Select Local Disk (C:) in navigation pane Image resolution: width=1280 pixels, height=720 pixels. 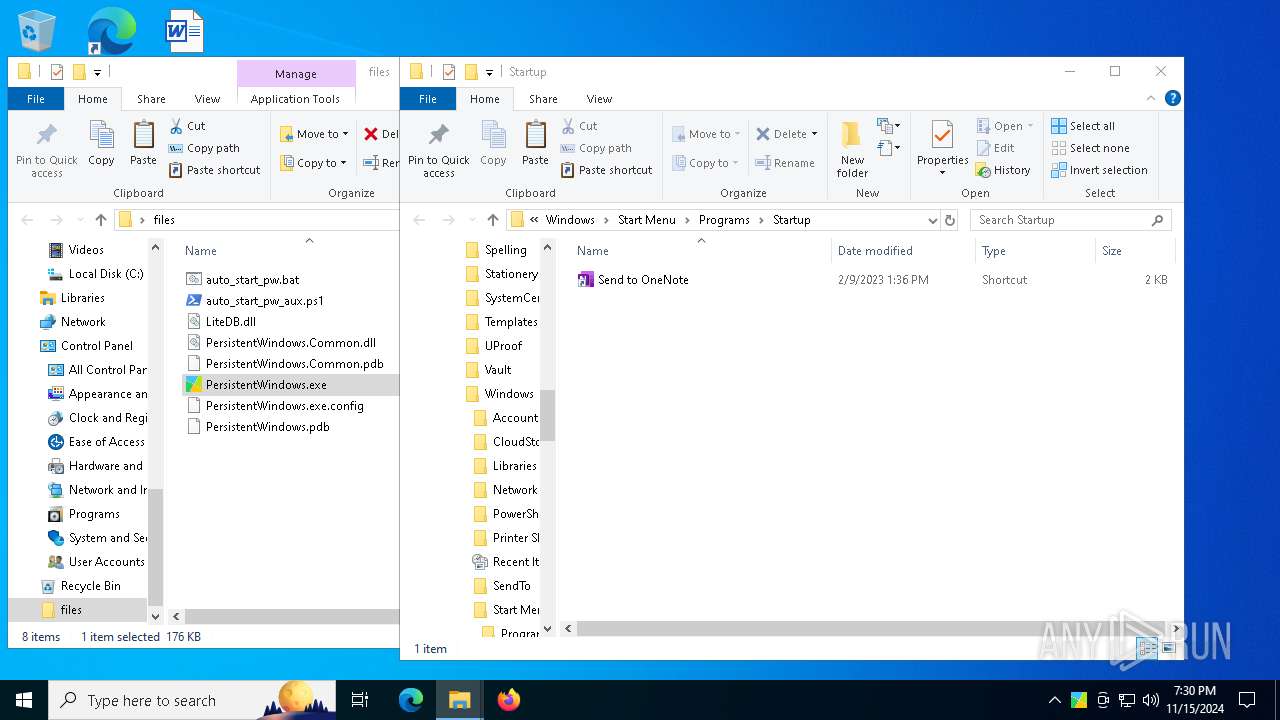[106, 274]
